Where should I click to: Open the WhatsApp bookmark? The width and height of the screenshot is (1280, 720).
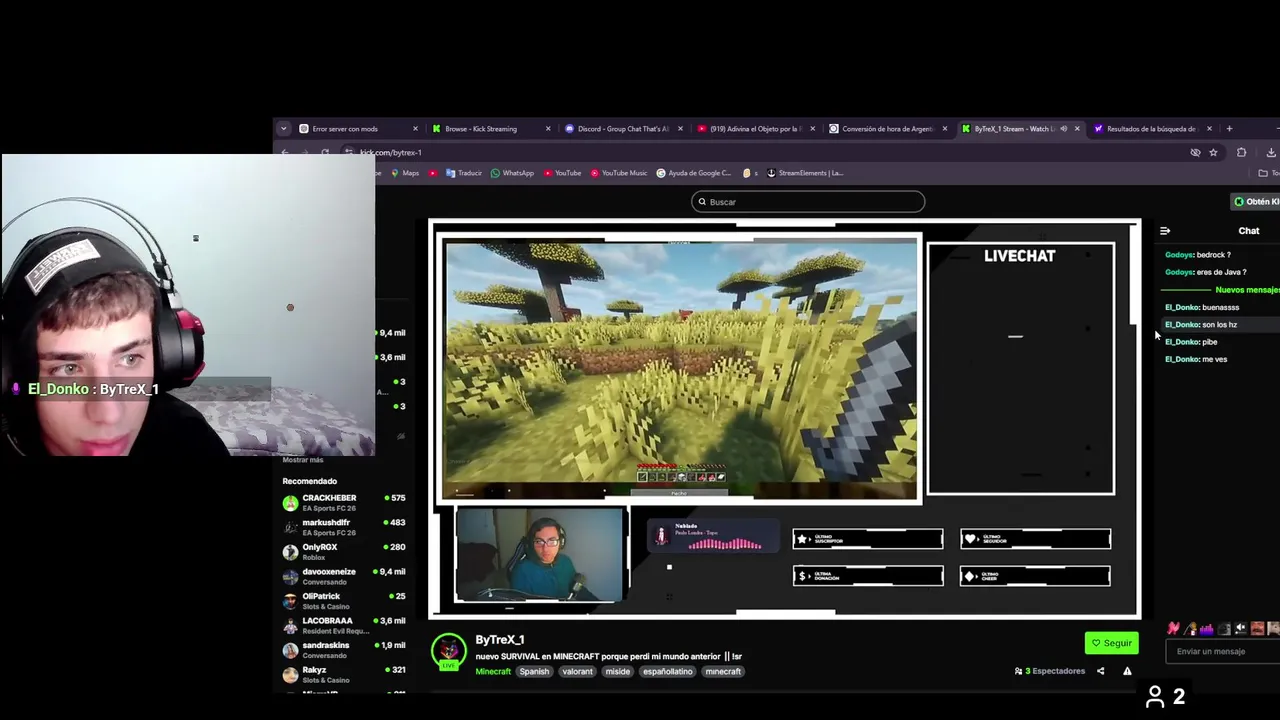click(512, 173)
